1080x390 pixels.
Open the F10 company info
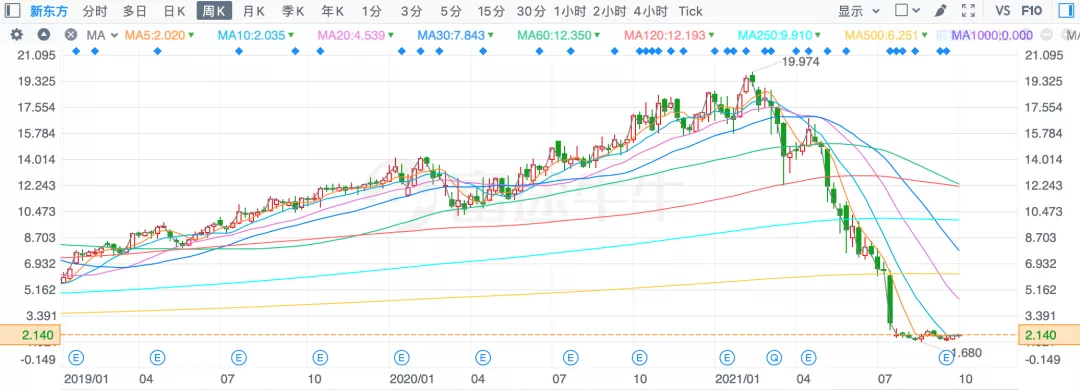point(1031,11)
